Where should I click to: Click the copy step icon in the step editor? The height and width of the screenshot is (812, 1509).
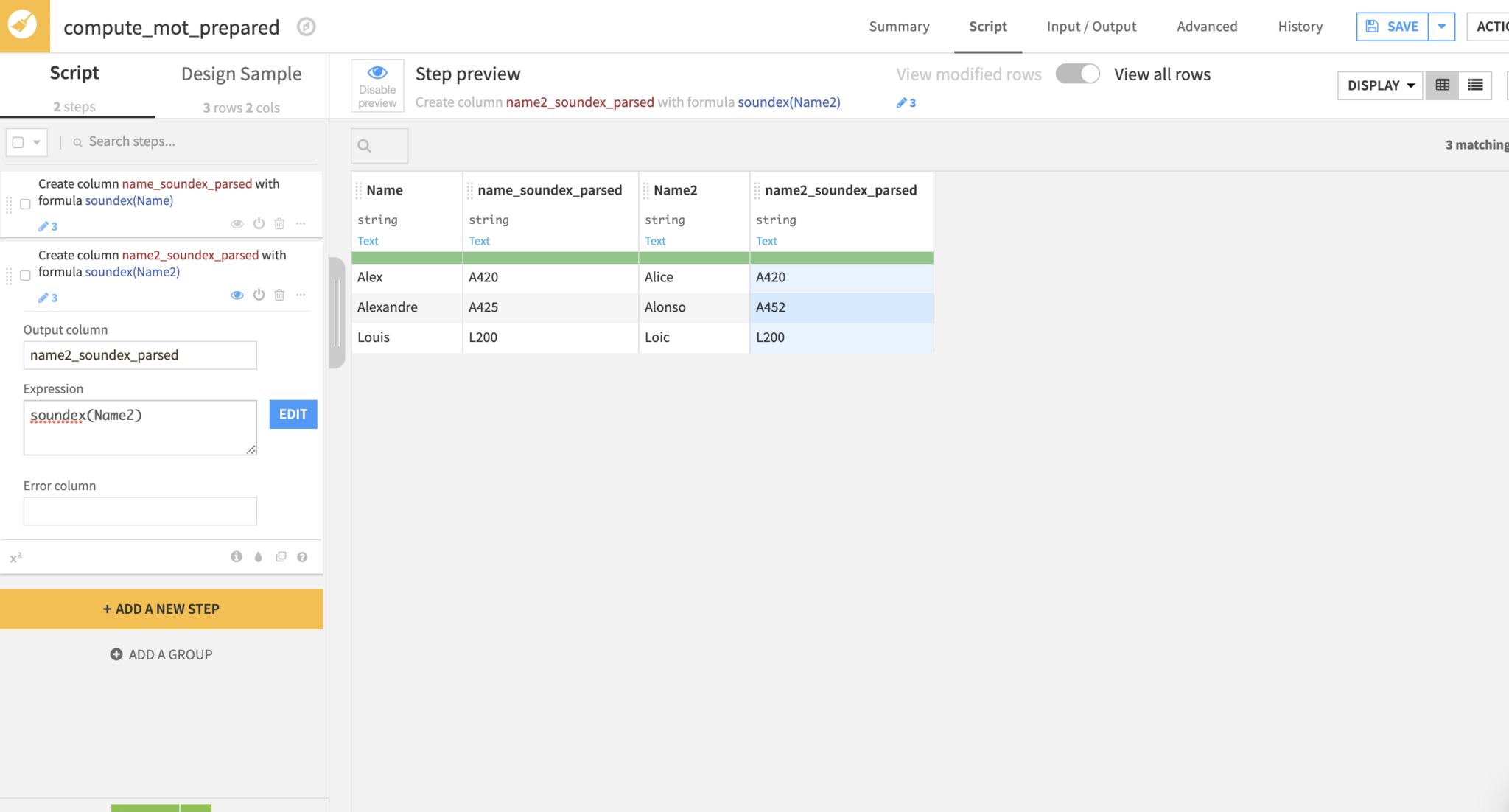click(x=281, y=556)
